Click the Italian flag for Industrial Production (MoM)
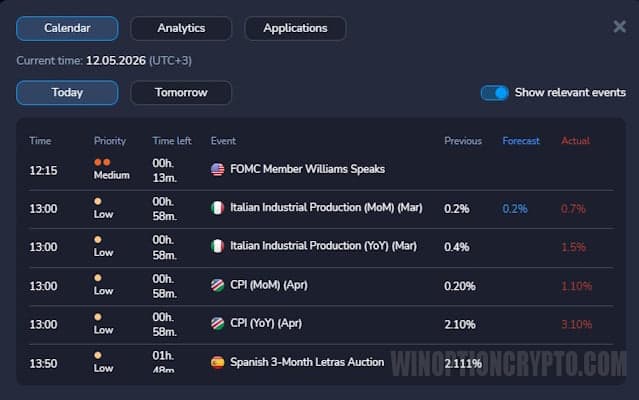 pyautogui.click(x=218, y=208)
